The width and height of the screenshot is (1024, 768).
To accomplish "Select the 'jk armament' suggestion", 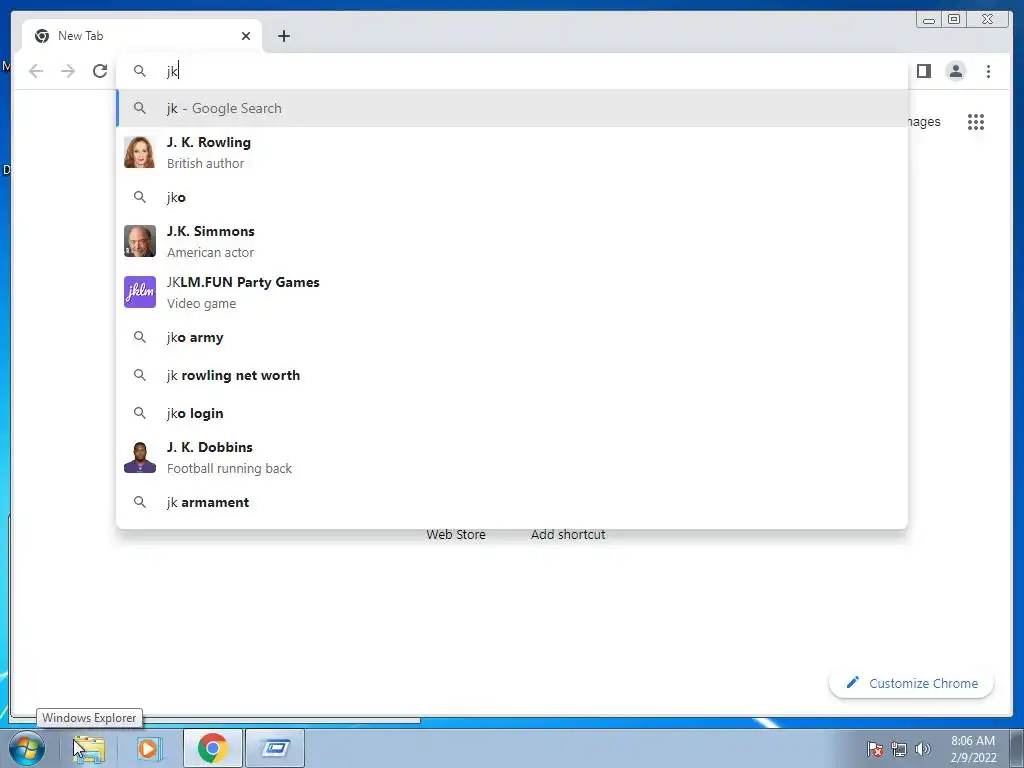I will click(512, 502).
